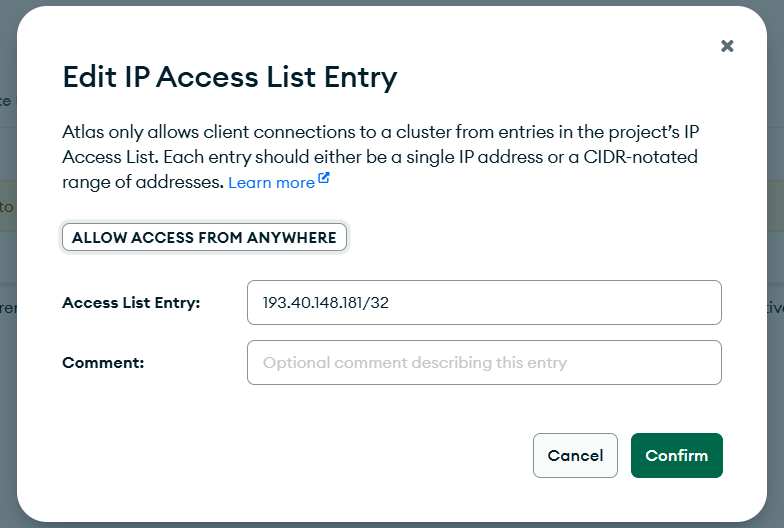The height and width of the screenshot is (528, 784).
Task: Click the yellow banner strip behind dialog
Action: (x=7, y=206)
